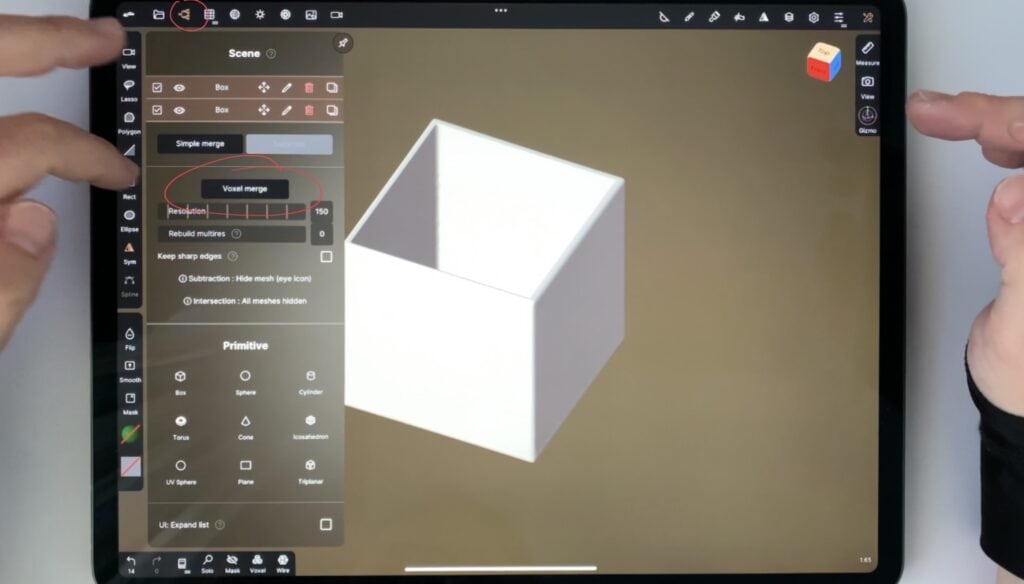Image resolution: width=1024 pixels, height=584 pixels.
Task: Select the Measure tool
Action: pos(867,50)
